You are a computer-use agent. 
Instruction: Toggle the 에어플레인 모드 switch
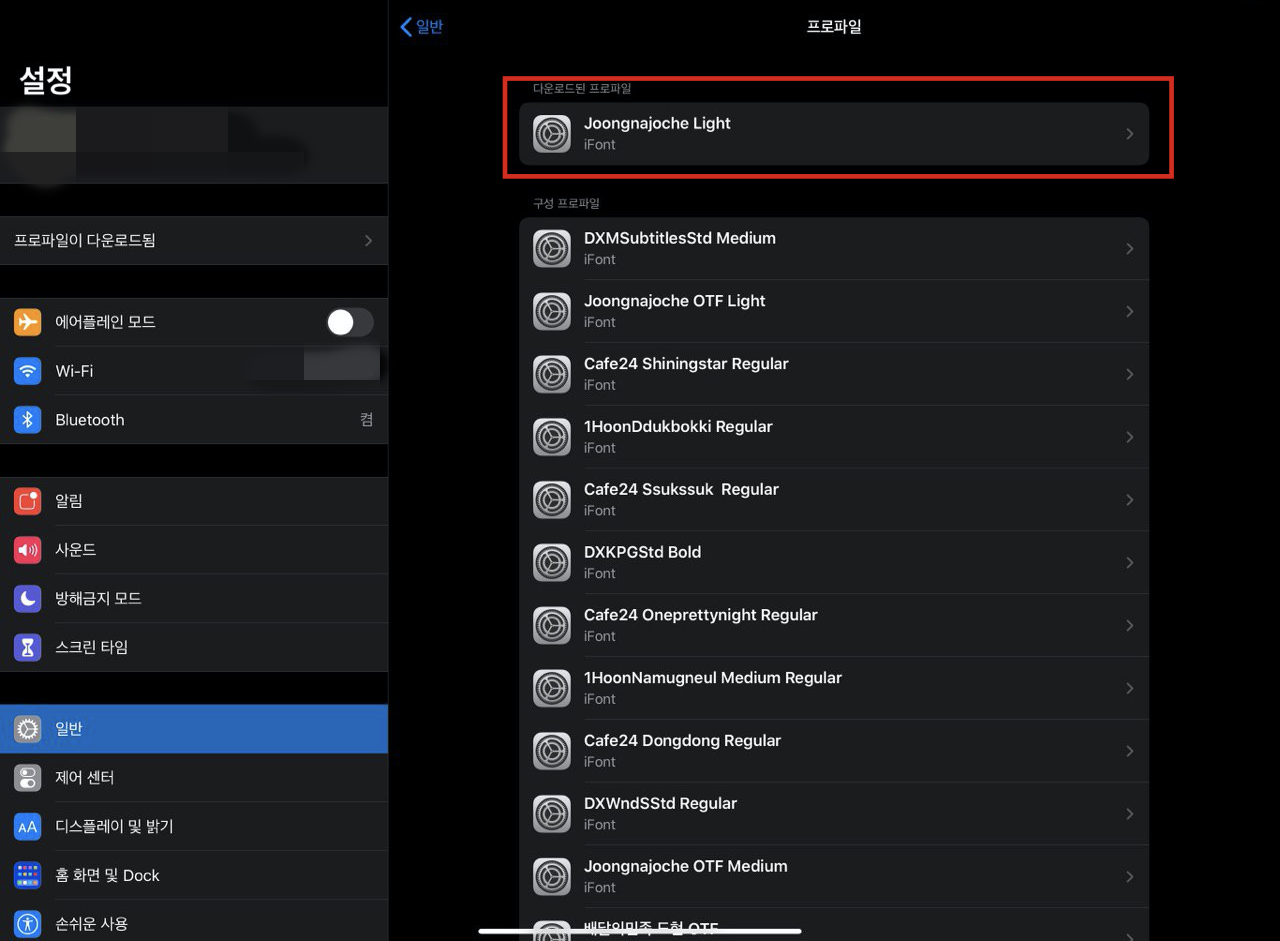pos(350,322)
